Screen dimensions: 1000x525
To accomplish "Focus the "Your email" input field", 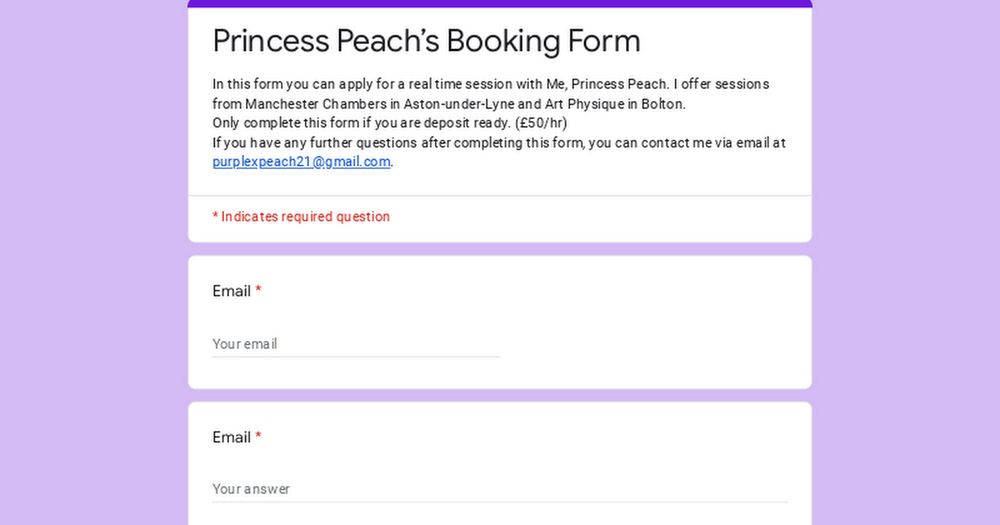I will click(x=355, y=344).
